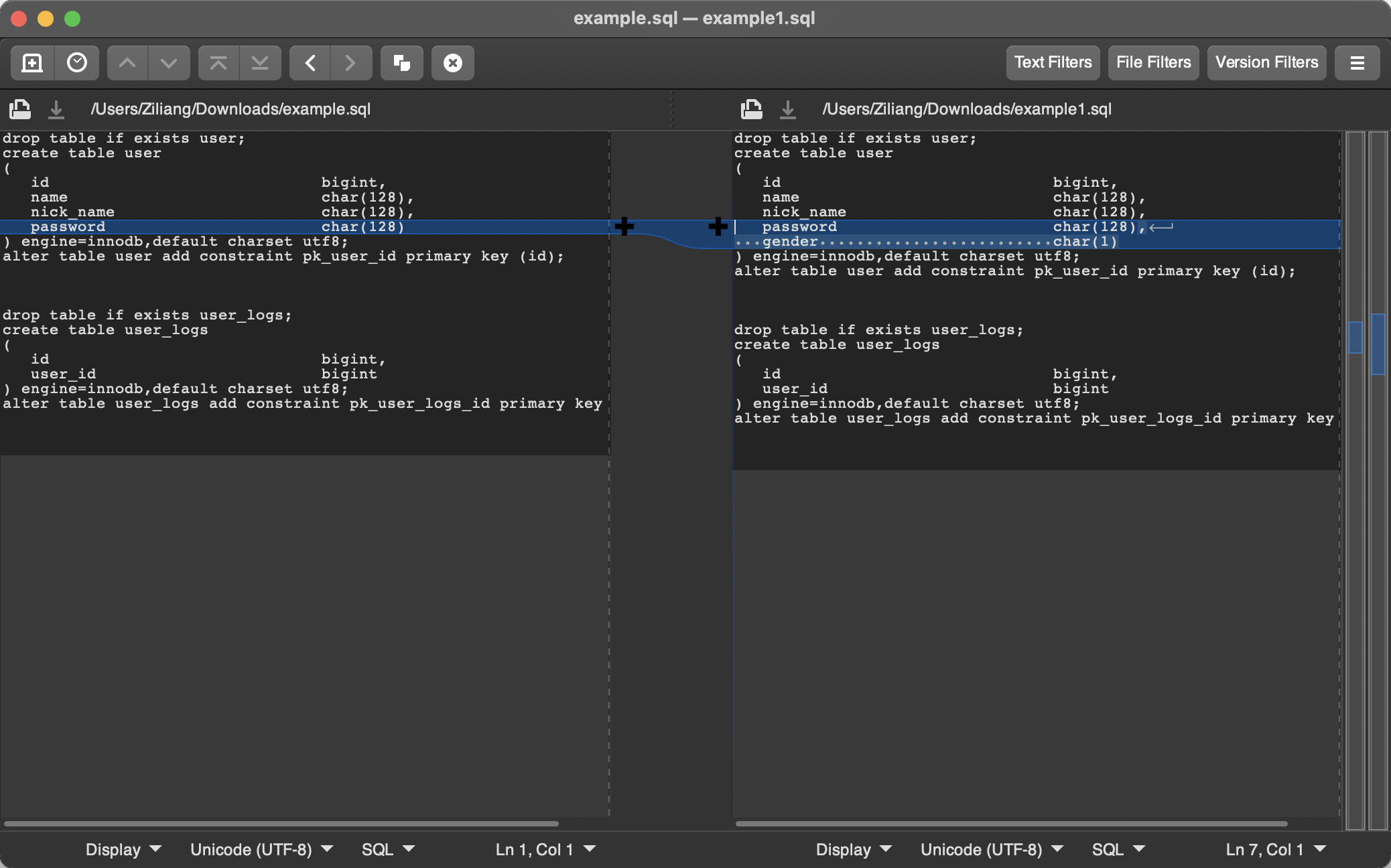The height and width of the screenshot is (868, 1391).
Task: Jump to next difference with down arrow
Action: point(169,63)
